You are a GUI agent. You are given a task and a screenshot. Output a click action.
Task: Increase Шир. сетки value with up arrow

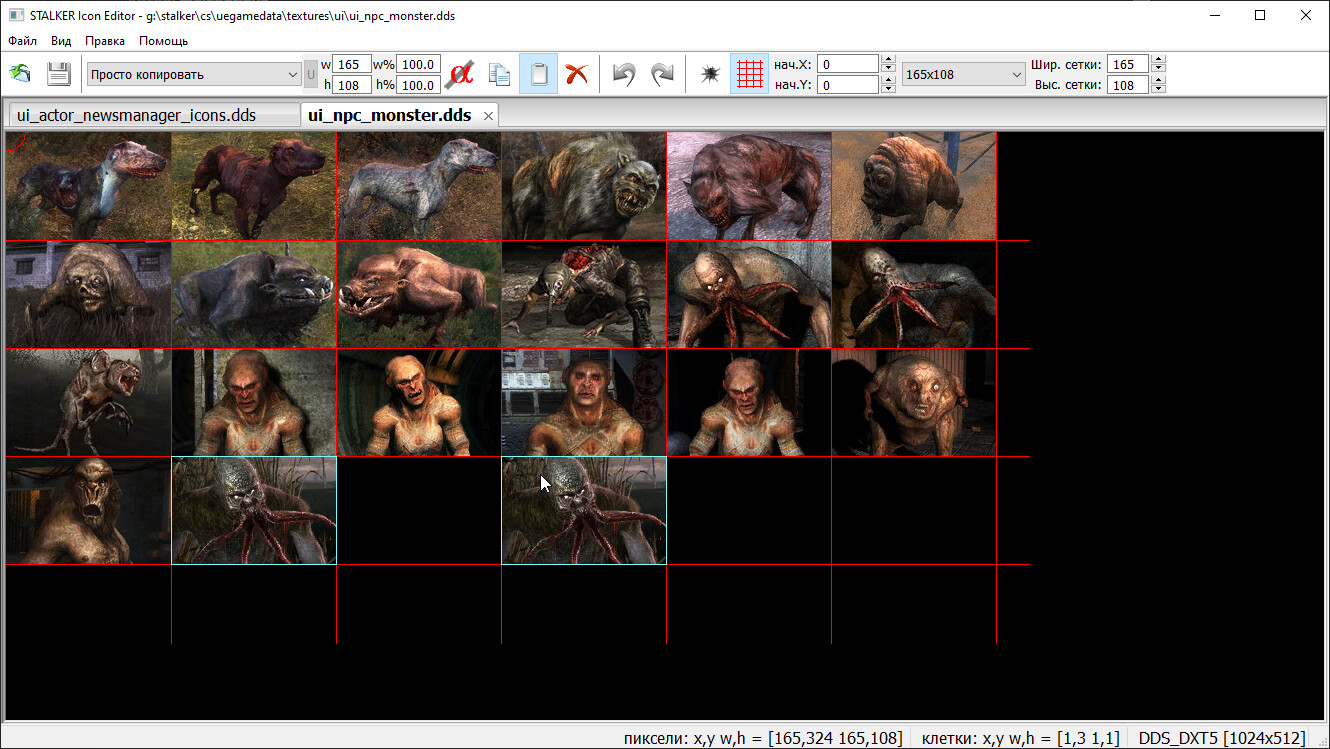(1158, 60)
